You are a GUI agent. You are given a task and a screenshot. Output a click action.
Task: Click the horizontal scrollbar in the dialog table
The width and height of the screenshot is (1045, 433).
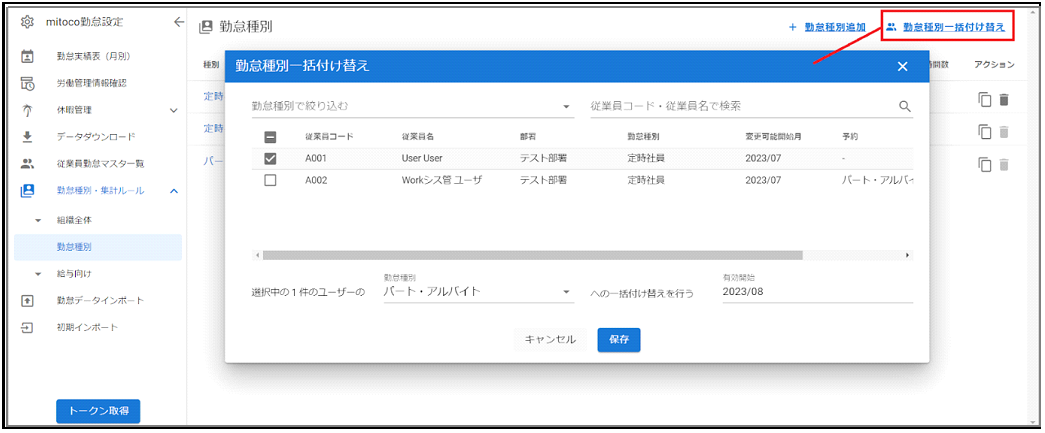click(x=532, y=255)
